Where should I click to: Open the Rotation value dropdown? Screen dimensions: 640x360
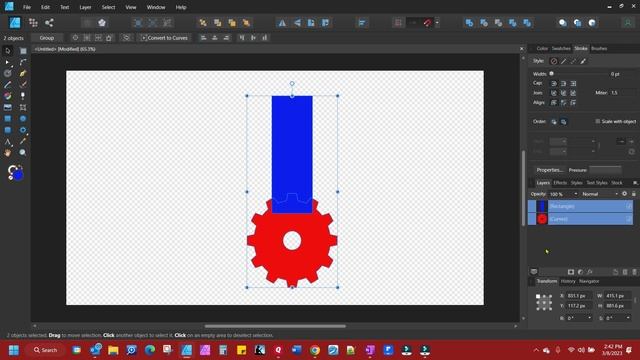click(x=589, y=318)
